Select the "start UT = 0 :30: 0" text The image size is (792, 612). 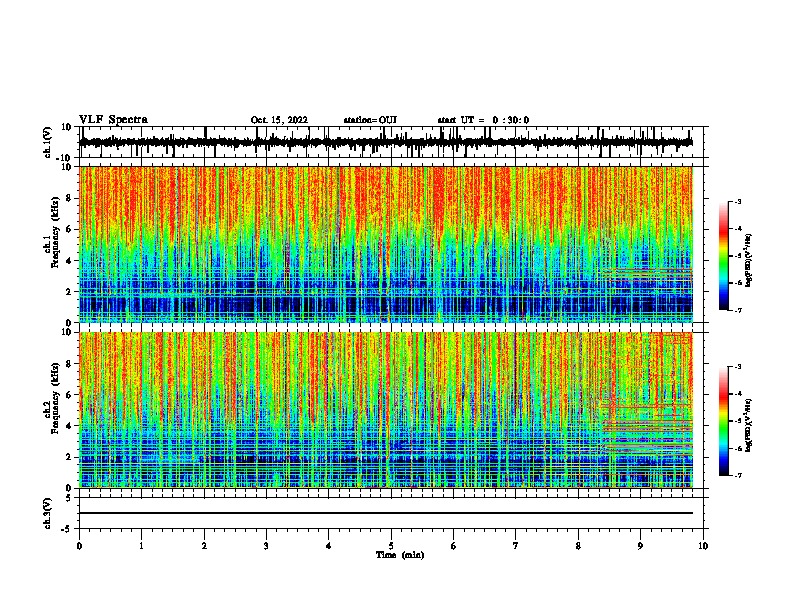tap(483, 120)
